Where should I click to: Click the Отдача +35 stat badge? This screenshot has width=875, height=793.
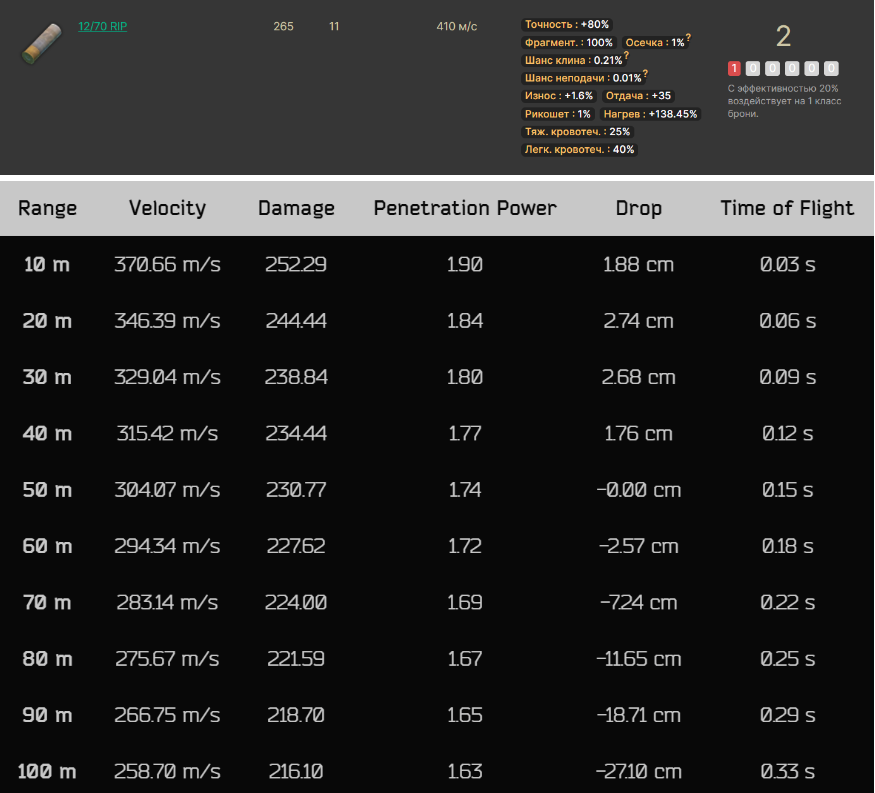638,96
